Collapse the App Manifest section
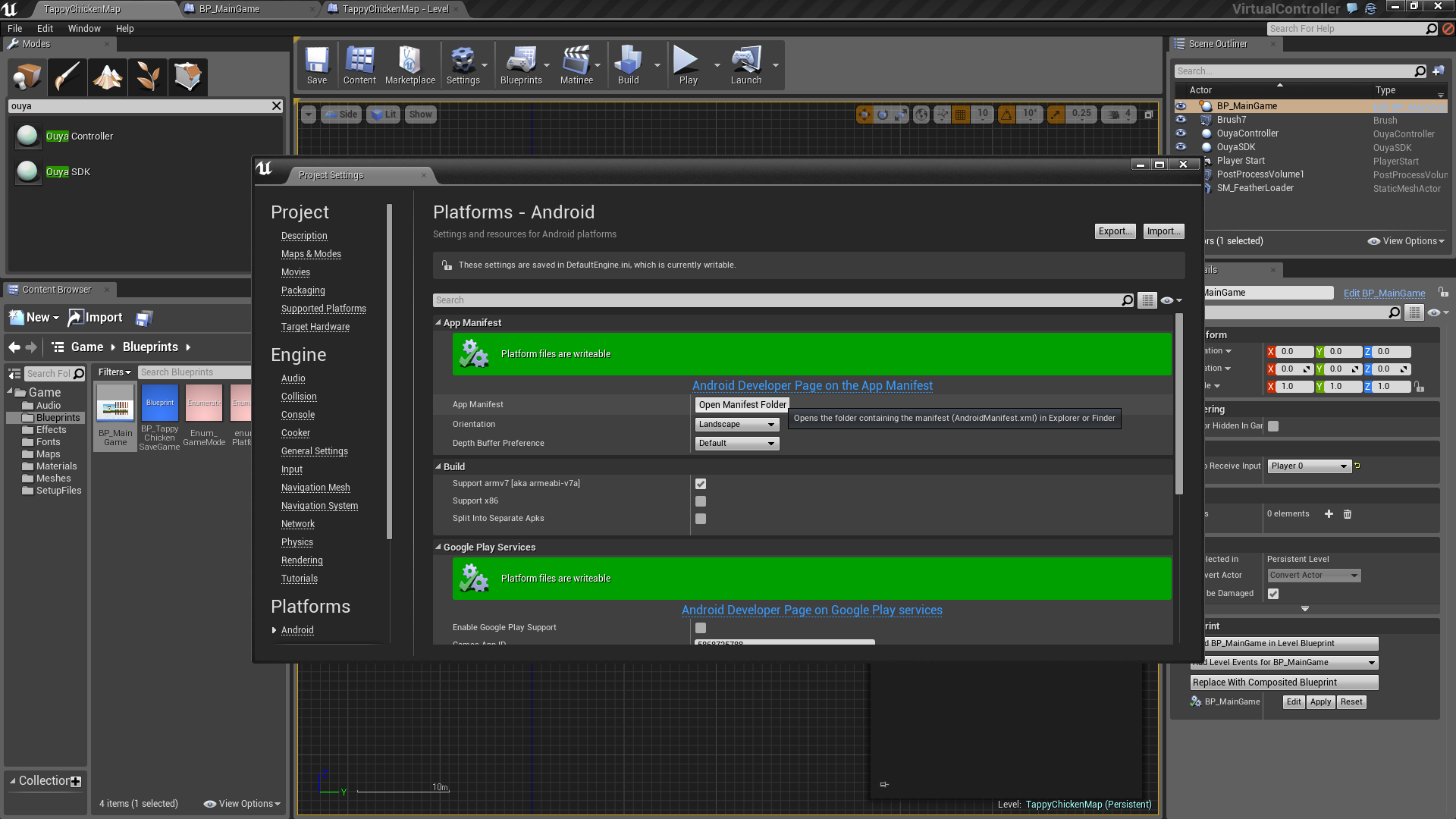Image resolution: width=1456 pixels, height=819 pixels. click(438, 323)
